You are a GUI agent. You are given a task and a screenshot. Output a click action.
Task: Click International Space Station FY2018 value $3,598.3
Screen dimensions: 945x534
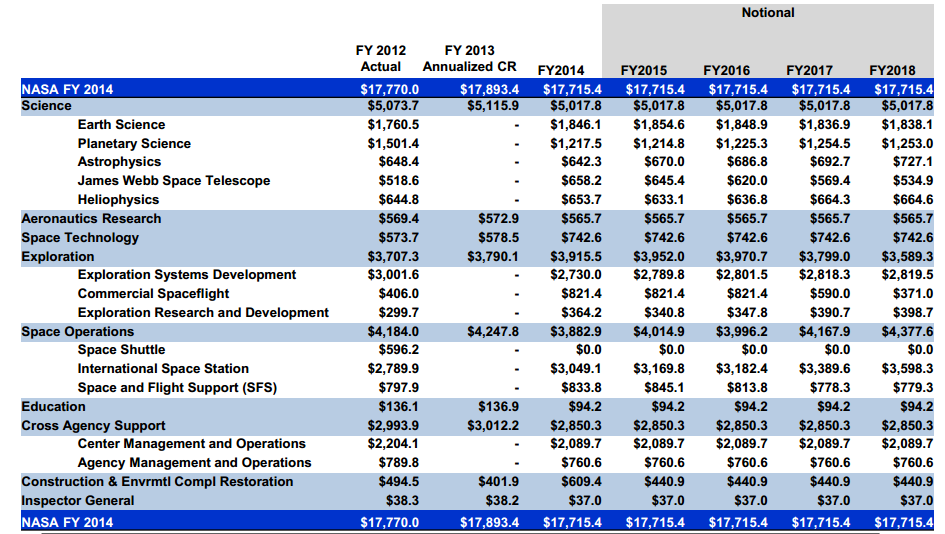pyautogui.click(x=907, y=369)
